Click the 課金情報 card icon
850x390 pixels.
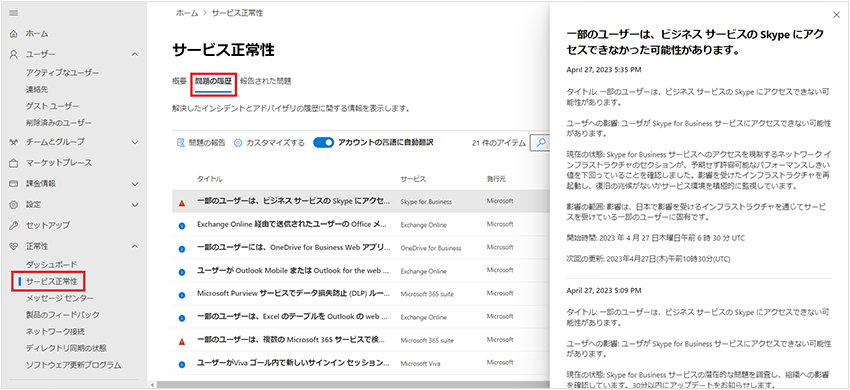tap(14, 184)
